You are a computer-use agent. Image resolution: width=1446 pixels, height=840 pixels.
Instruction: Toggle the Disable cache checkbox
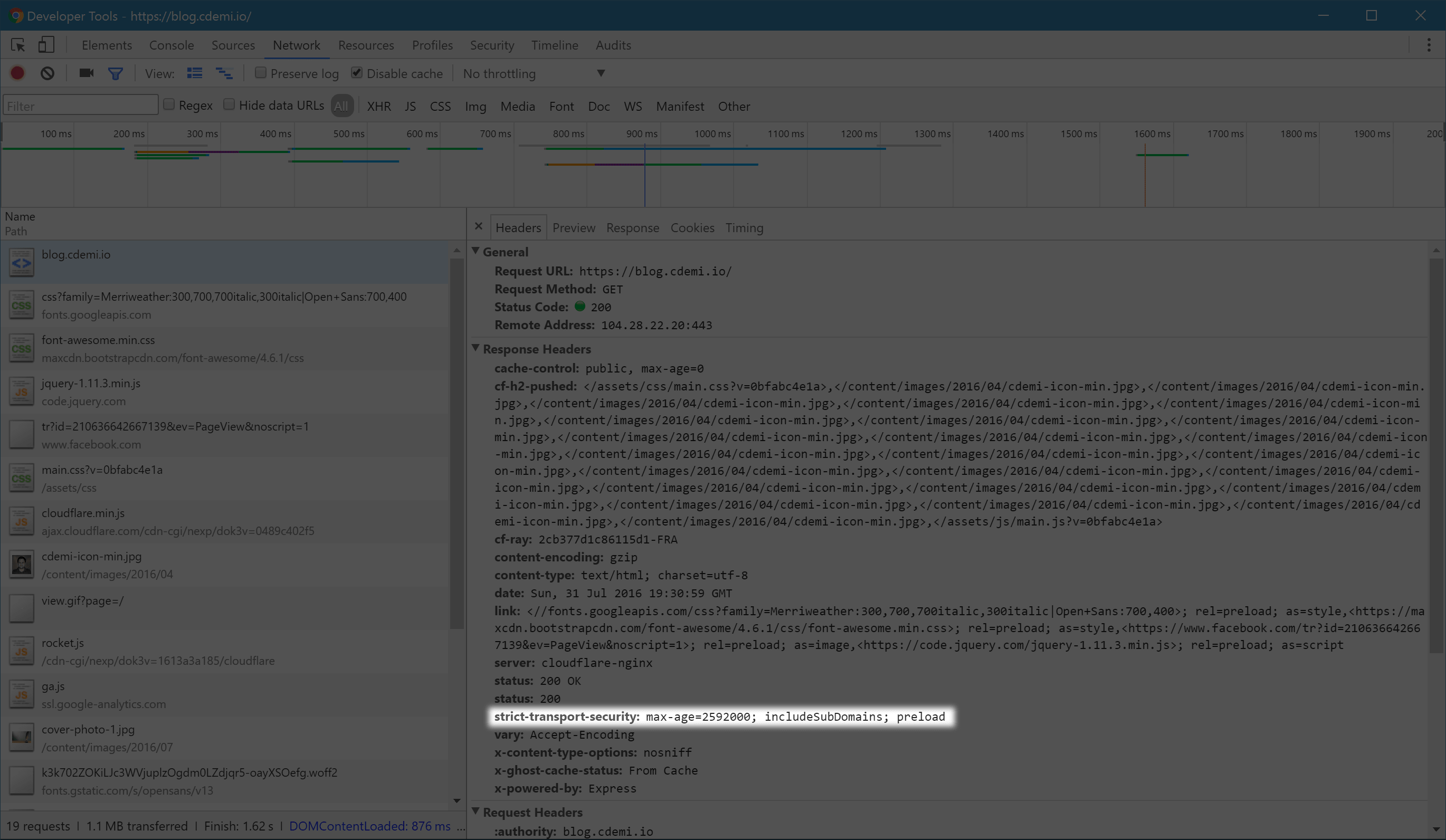coord(357,73)
